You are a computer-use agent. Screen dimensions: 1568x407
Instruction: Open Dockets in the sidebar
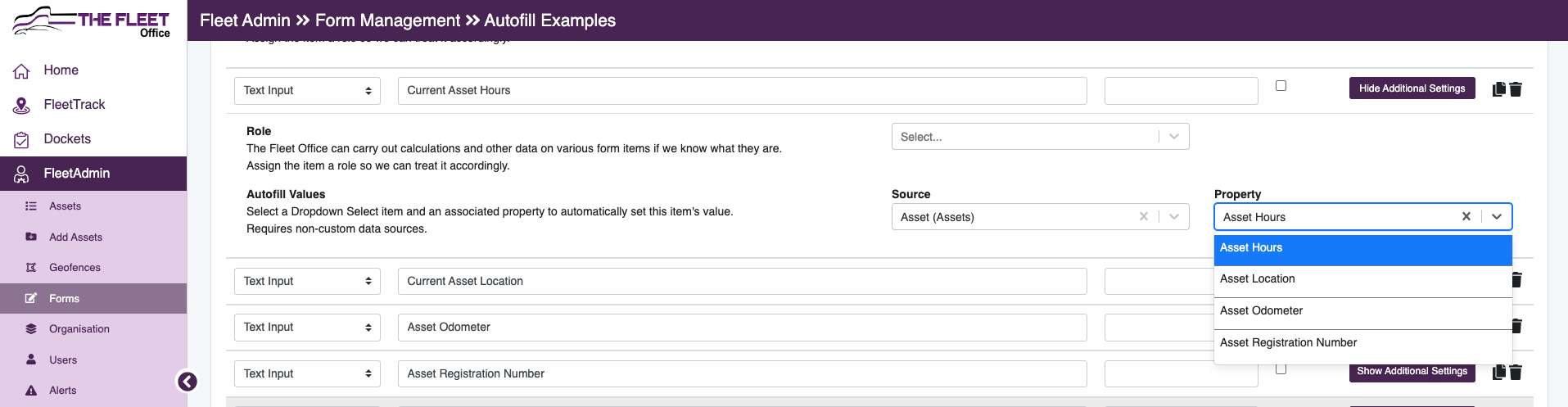(x=93, y=139)
